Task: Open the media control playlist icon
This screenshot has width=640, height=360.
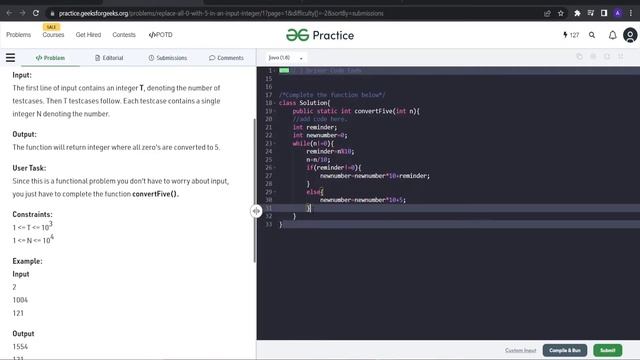Action: pyautogui.click(x=591, y=13)
